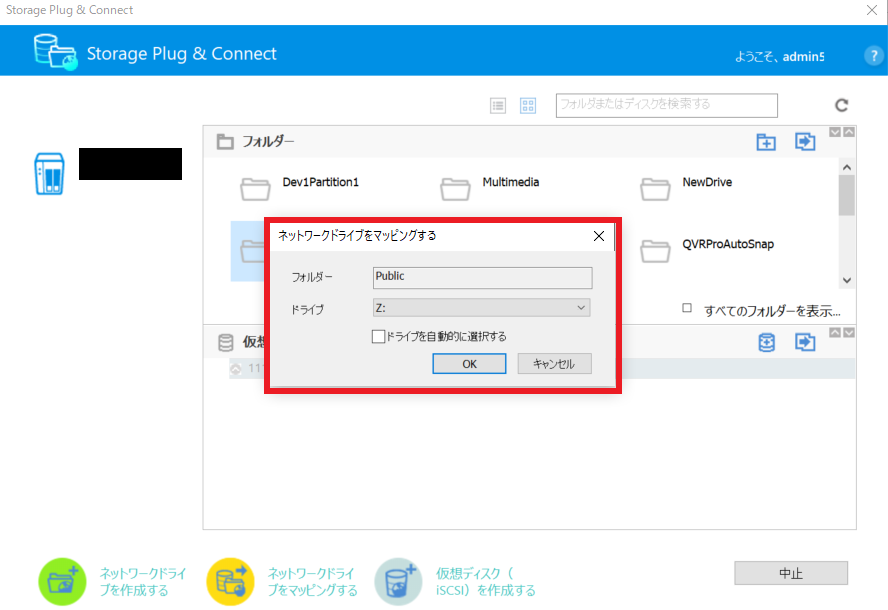This screenshot has width=888, height=610.
Task: Open the Multimedia folder icon
Action: point(455,189)
